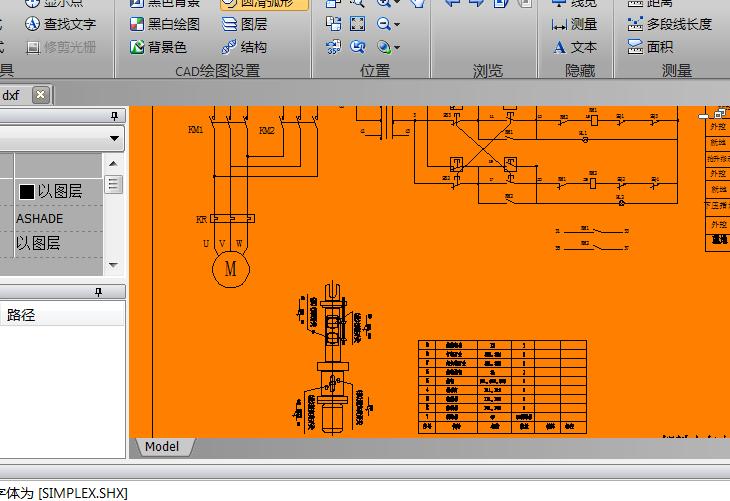
Task: Close the dxf document tab
Action: (x=40, y=95)
